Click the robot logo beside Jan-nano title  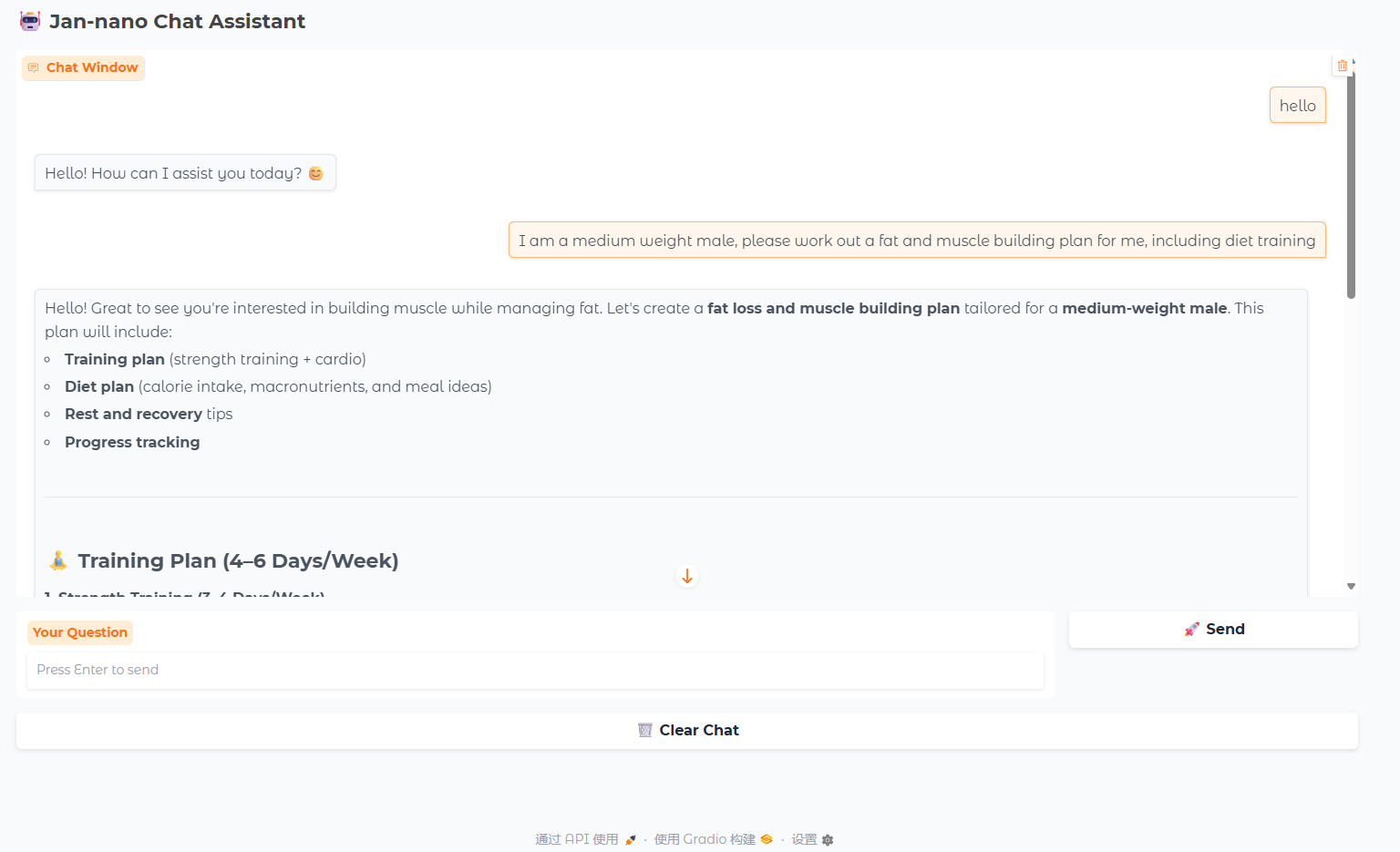pyautogui.click(x=30, y=21)
